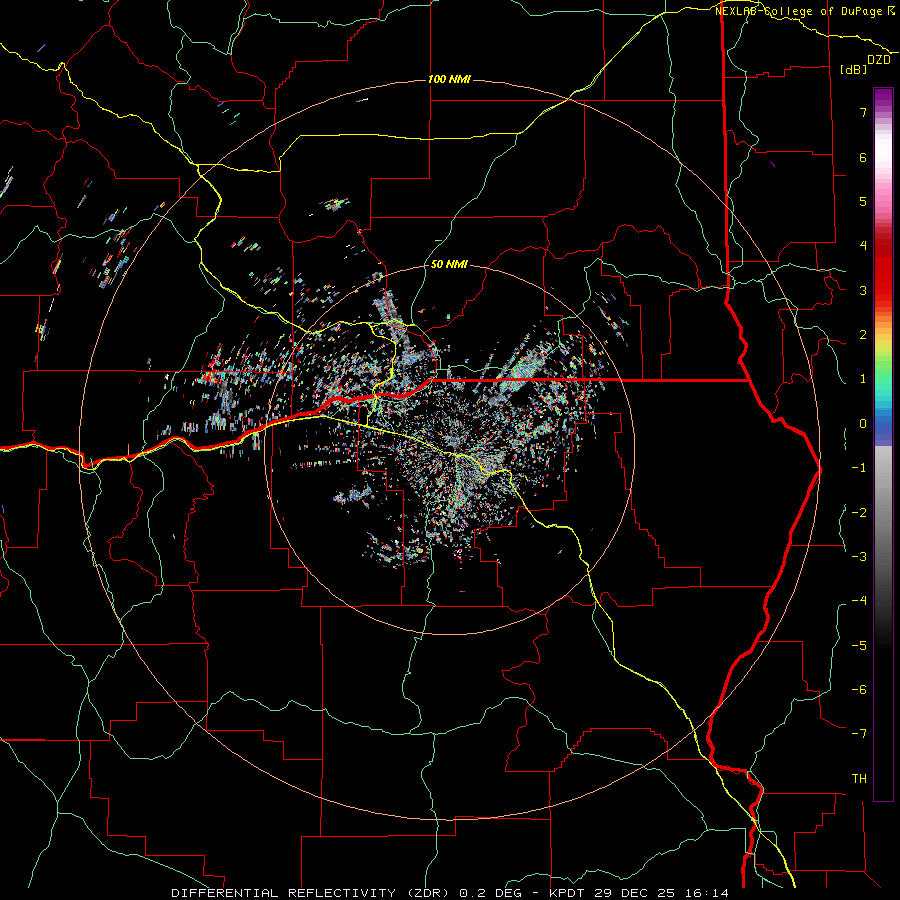This screenshot has width=900, height=900.
Task: Select the -6 value on color scale
Action: click(859, 690)
